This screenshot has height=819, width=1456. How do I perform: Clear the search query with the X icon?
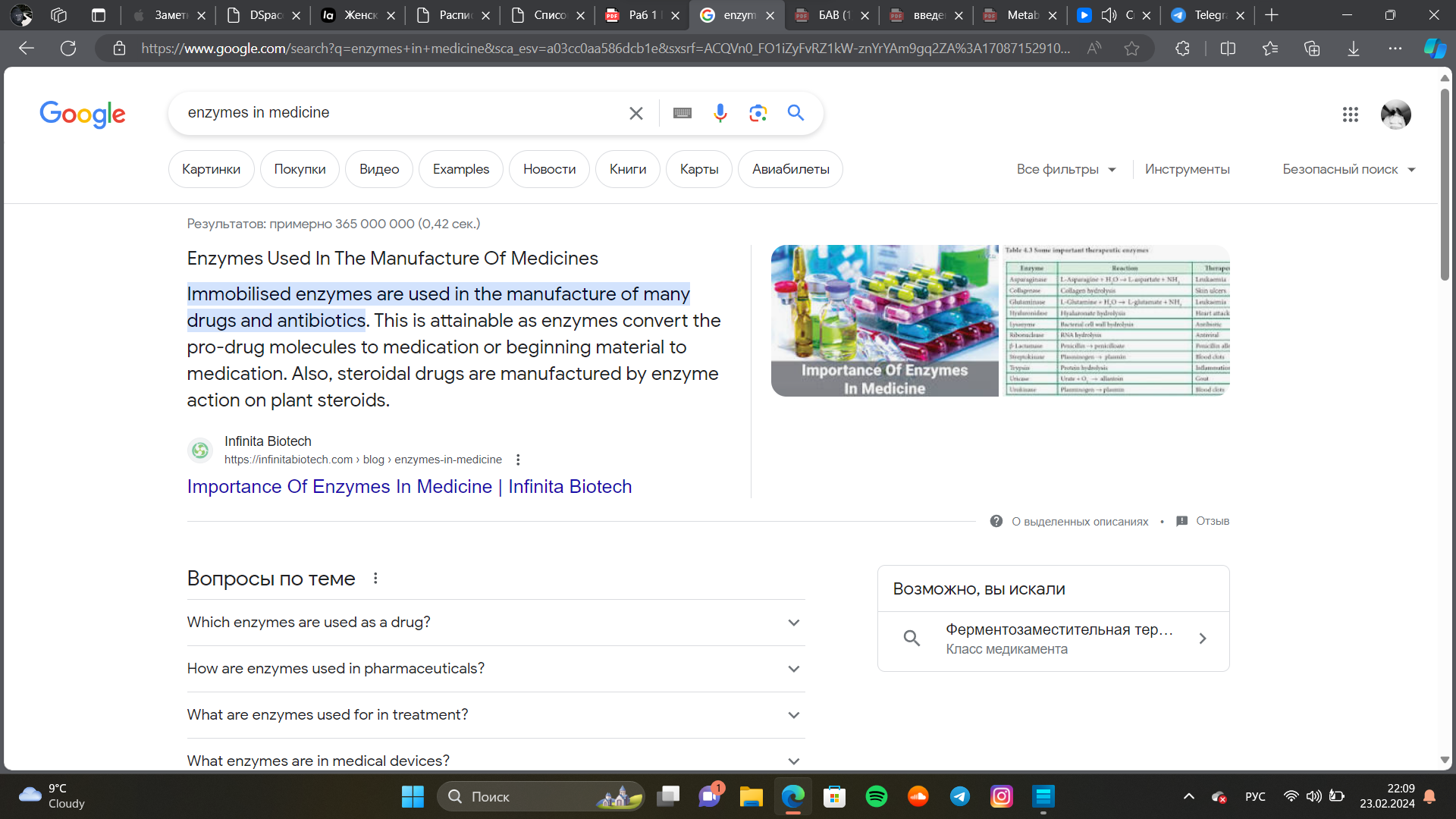click(x=635, y=113)
